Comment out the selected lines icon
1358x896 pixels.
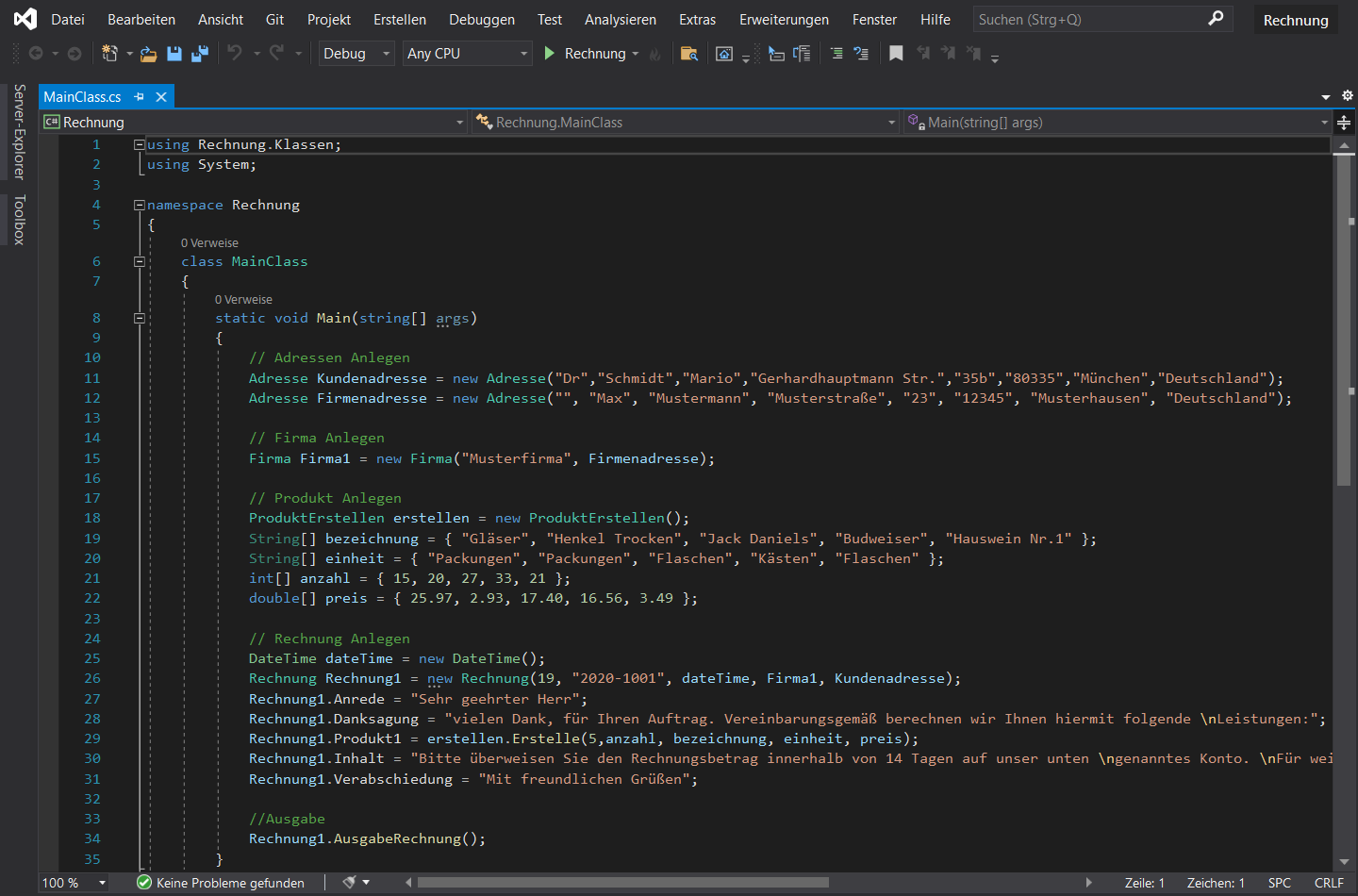click(x=836, y=54)
